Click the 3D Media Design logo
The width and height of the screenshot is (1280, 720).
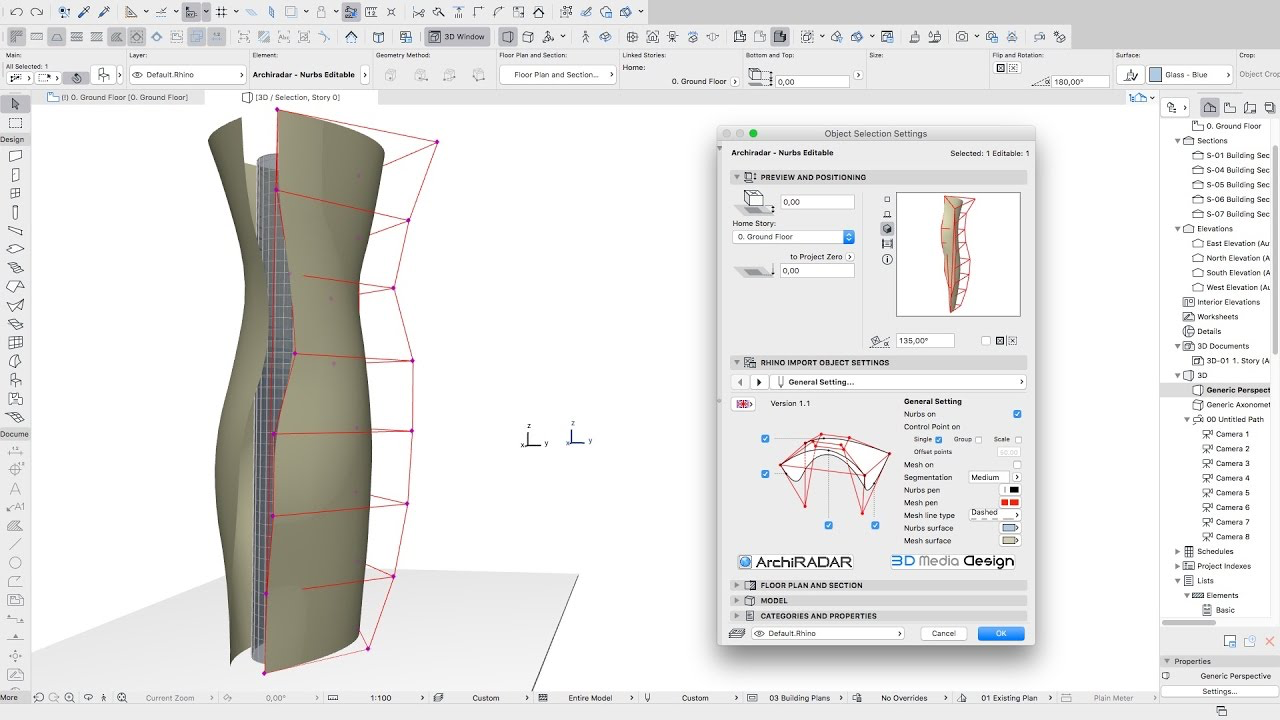[953, 561]
